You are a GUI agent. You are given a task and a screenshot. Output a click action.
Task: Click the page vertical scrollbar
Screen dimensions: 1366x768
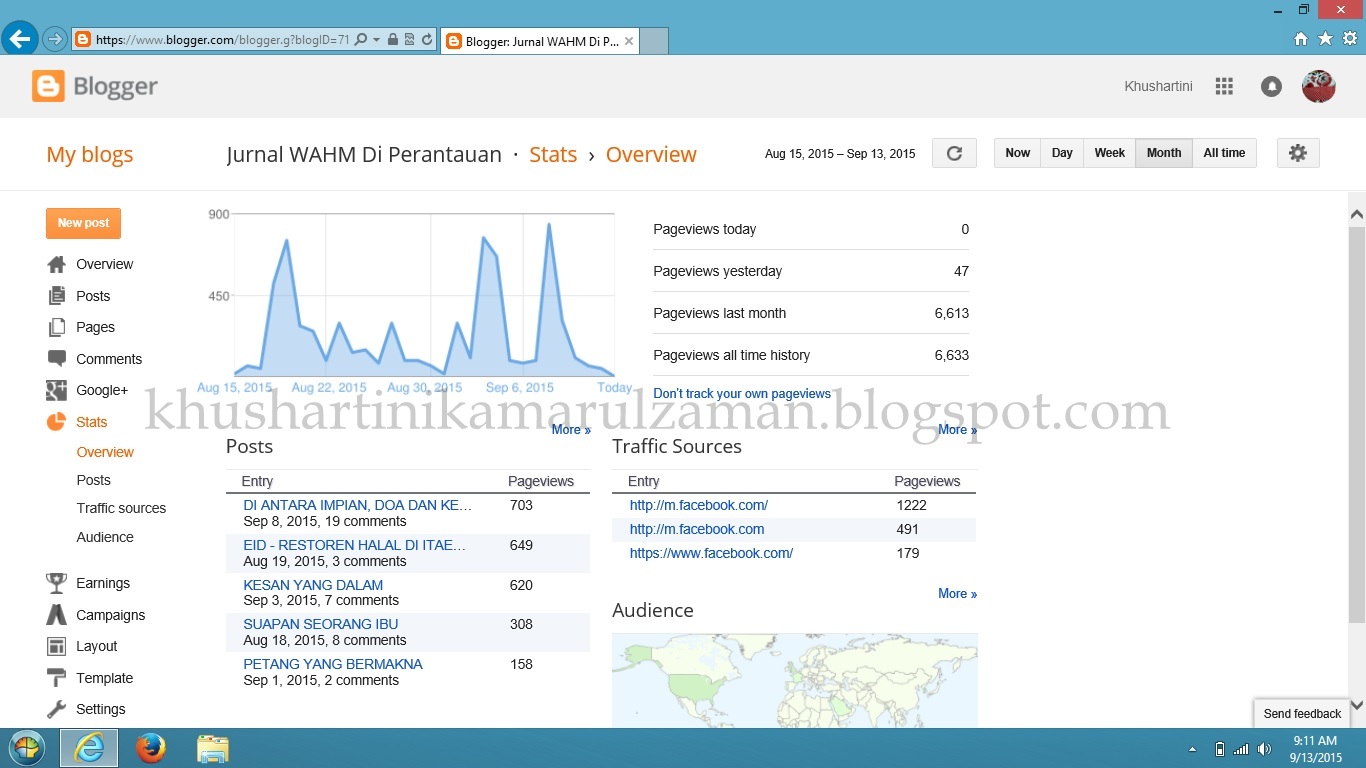point(1357,424)
